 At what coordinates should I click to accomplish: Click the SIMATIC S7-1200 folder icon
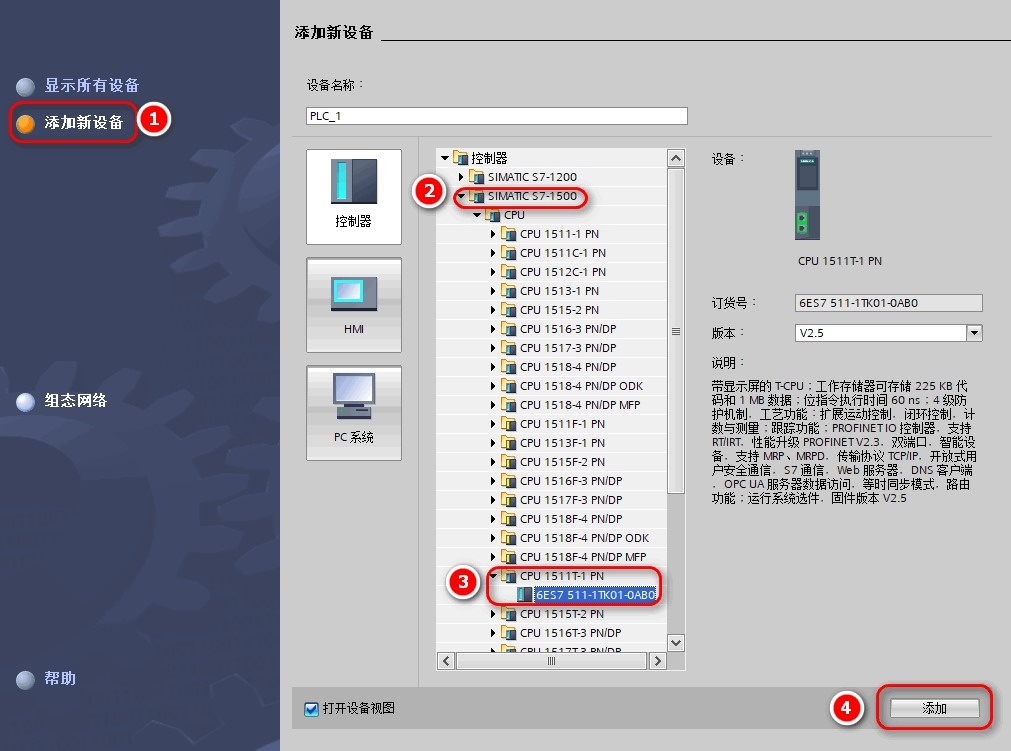pos(476,177)
